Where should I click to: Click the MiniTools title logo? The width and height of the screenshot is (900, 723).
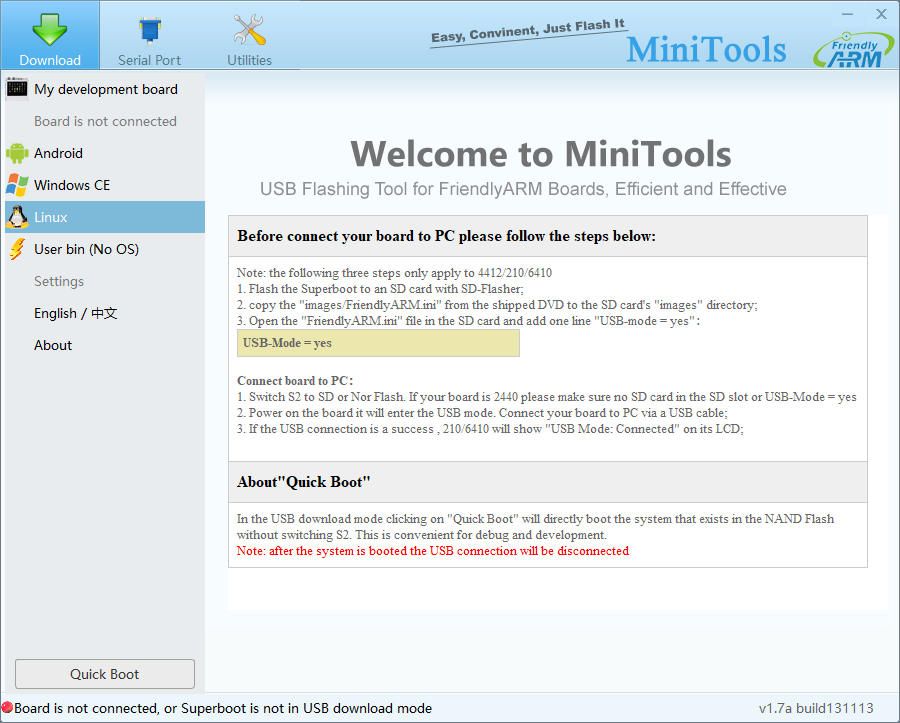point(706,50)
